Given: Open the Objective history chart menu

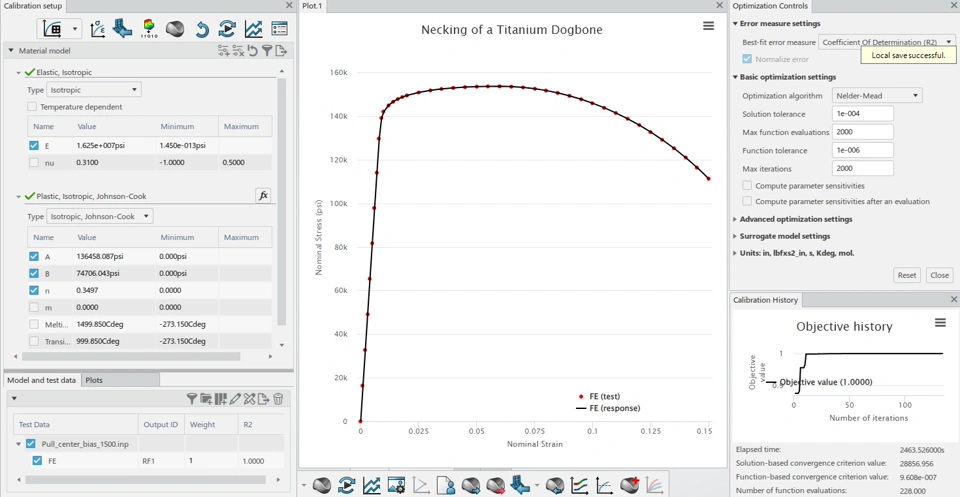Looking at the screenshot, I should click(940, 323).
